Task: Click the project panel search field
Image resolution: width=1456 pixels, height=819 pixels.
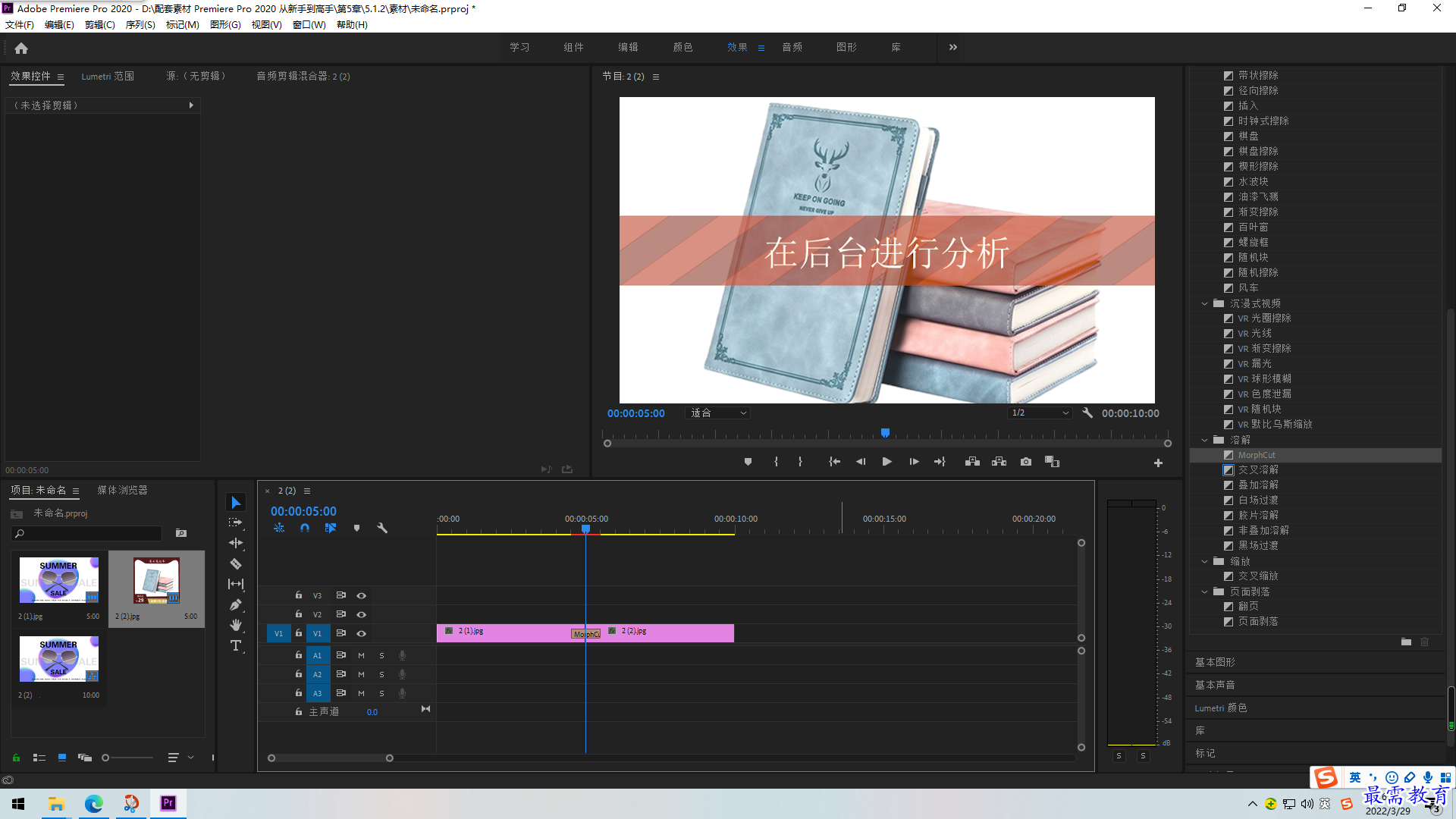Action: (87, 534)
